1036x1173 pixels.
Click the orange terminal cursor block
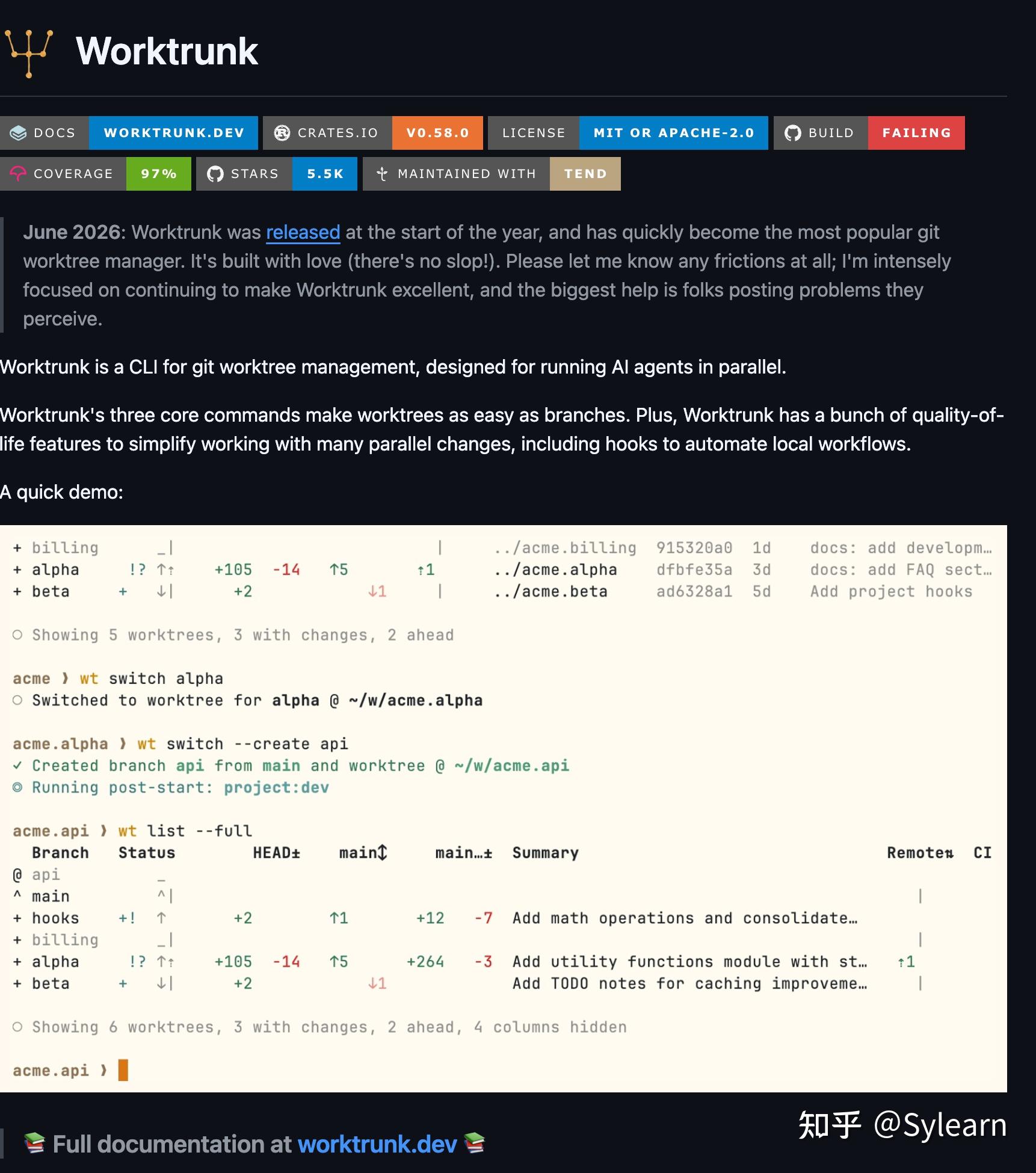tap(123, 1070)
